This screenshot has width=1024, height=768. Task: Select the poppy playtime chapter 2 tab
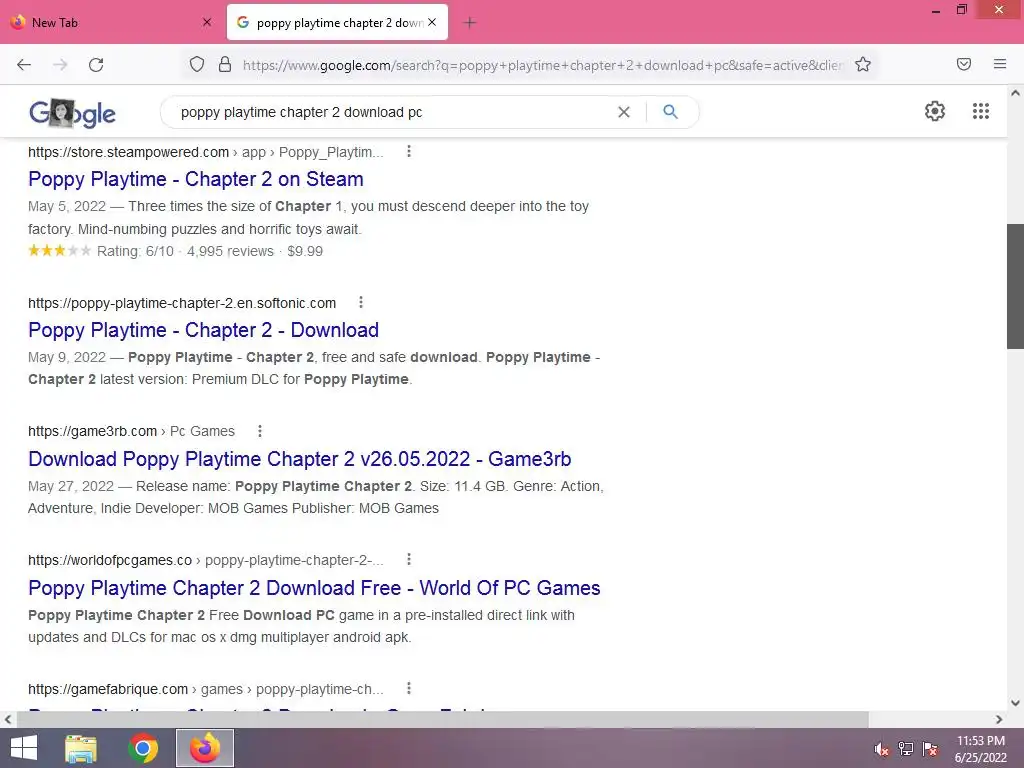pyautogui.click(x=338, y=22)
